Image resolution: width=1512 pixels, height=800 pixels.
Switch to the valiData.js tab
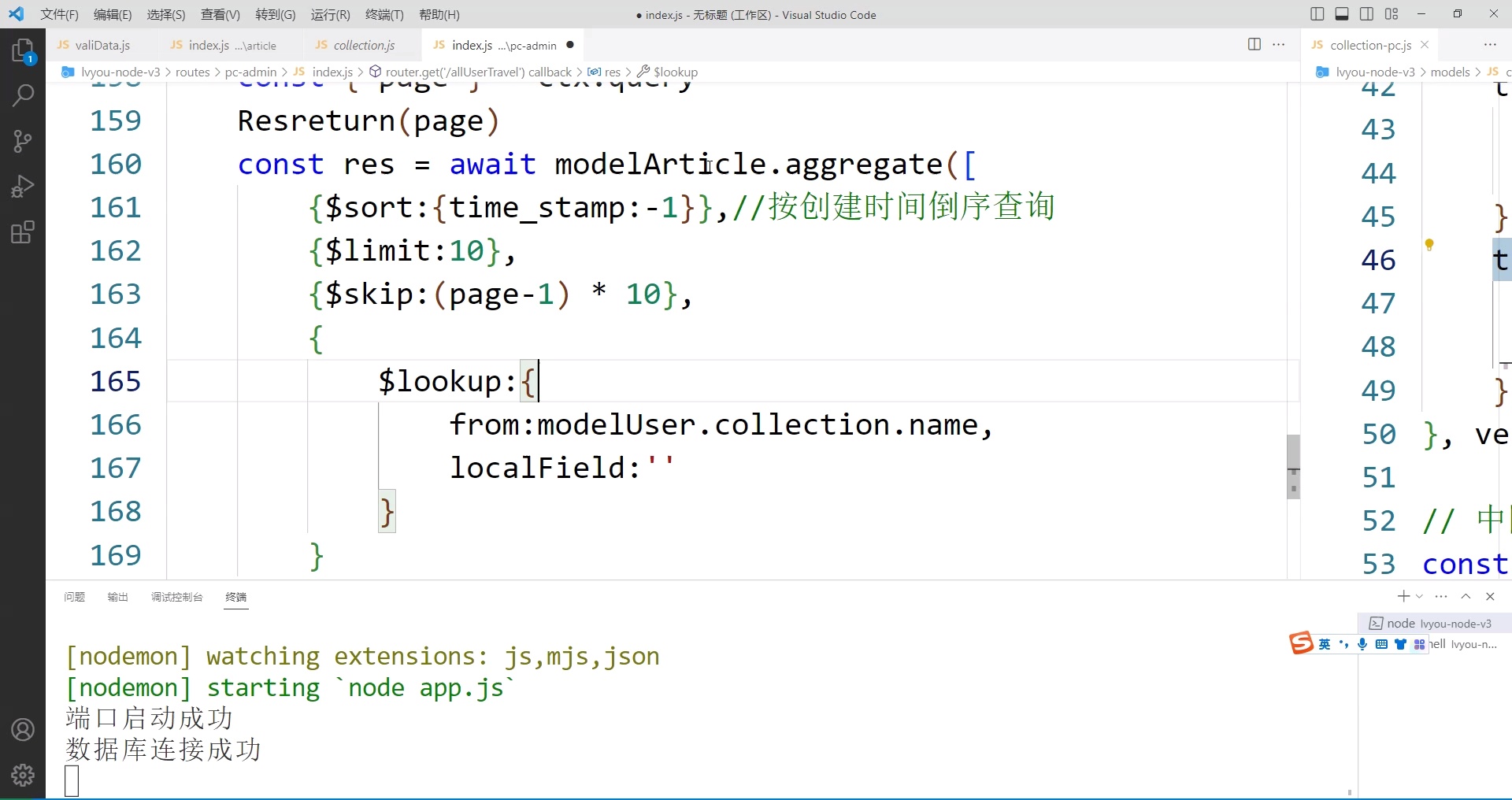[102, 45]
